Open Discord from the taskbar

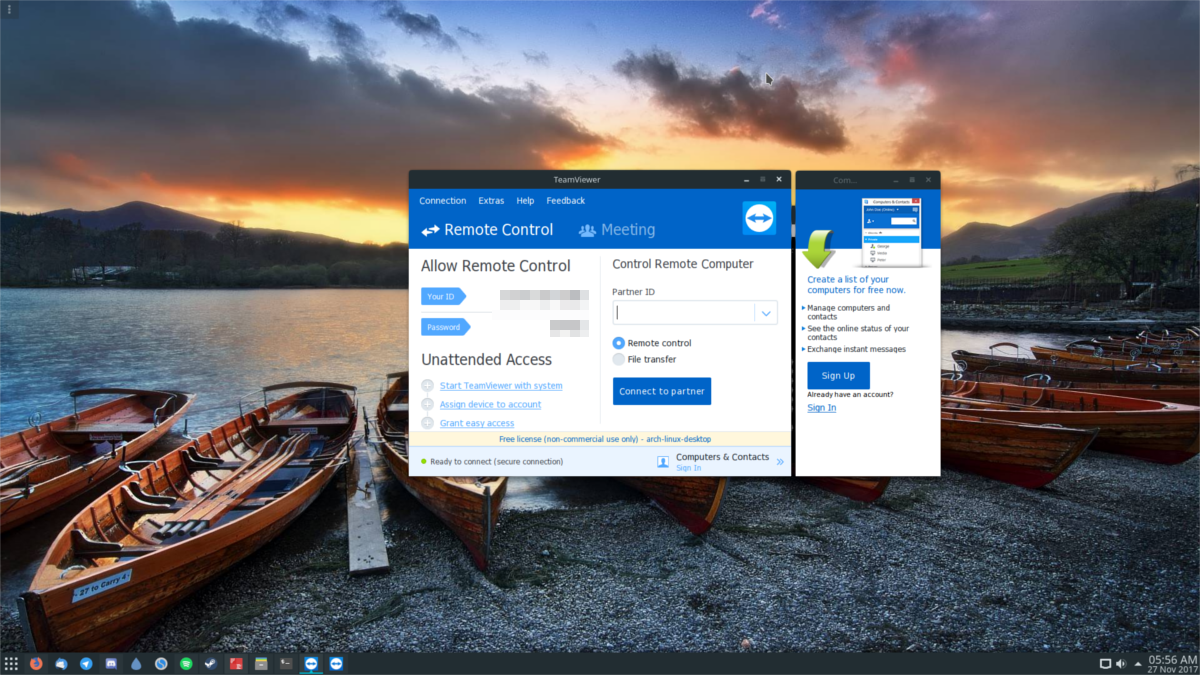click(x=111, y=664)
